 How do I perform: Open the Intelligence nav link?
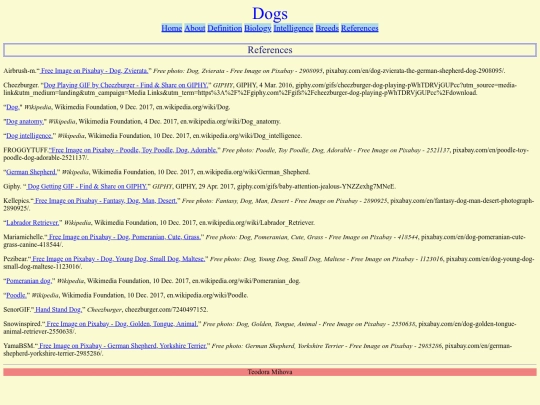click(x=293, y=28)
